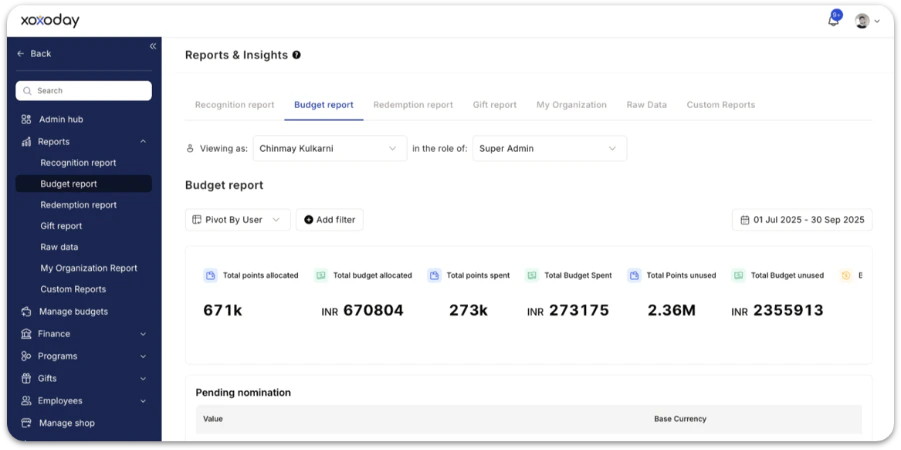The height and width of the screenshot is (450, 901).
Task: Open the user profile avatar menu
Action: pos(862,21)
